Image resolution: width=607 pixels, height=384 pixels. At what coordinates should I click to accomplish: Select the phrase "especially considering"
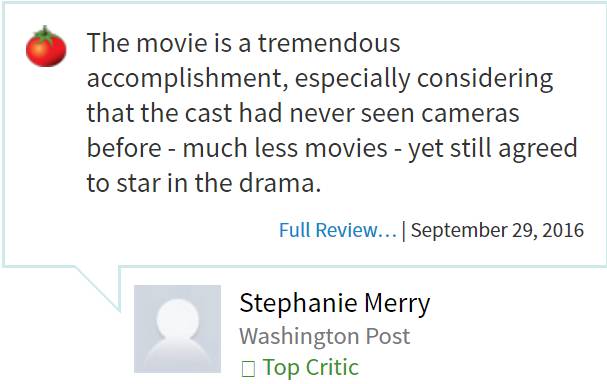click(x=424, y=79)
